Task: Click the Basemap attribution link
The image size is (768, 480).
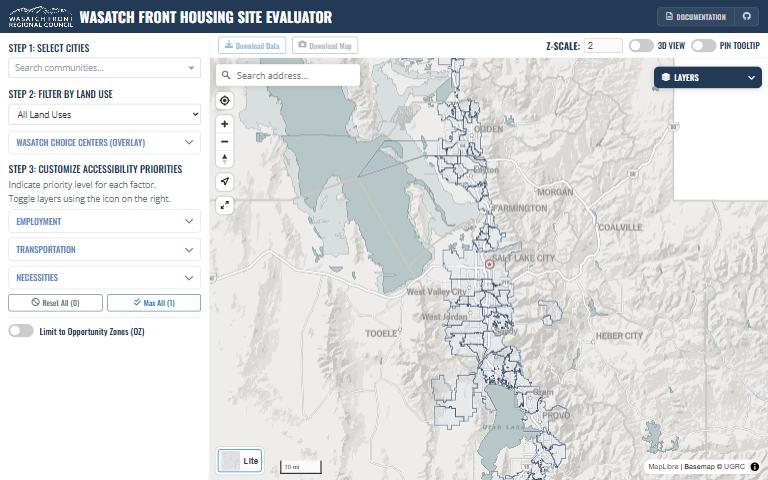Action: point(715,467)
